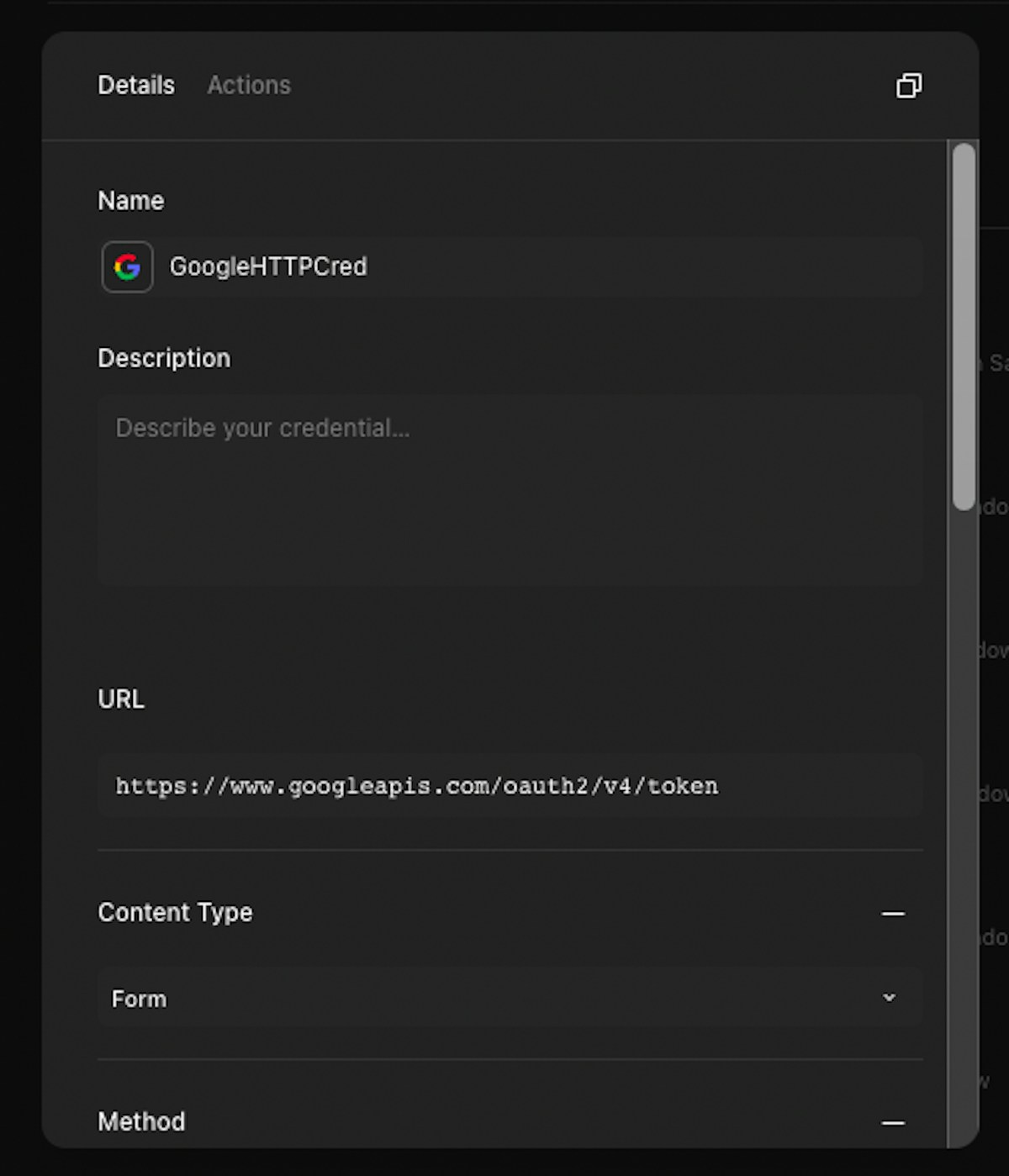Collapse the Method section via minus icon
The height and width of the screenshot is (1176, 1009).
[x=893, y=1123]
